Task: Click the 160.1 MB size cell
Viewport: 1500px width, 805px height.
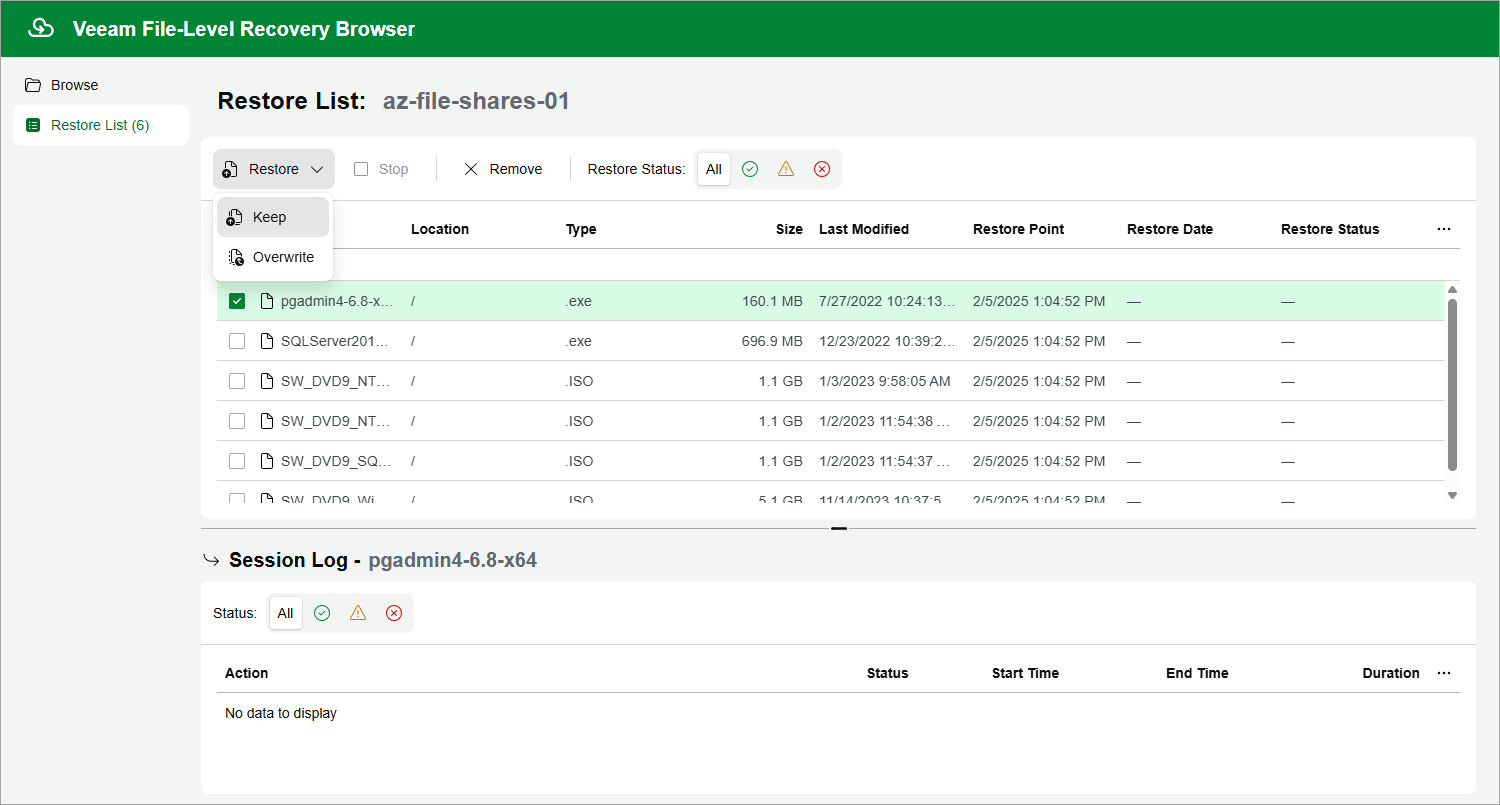Action: pyautogui.click(x=772, y=301)
